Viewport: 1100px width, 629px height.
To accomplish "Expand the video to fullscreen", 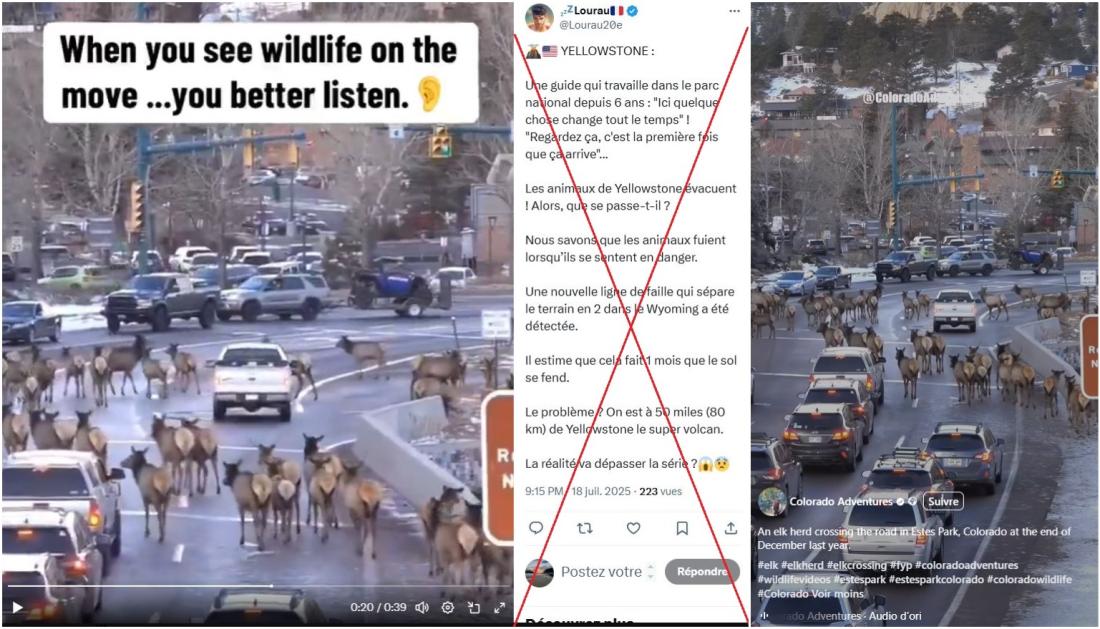I will pos(499,607).
